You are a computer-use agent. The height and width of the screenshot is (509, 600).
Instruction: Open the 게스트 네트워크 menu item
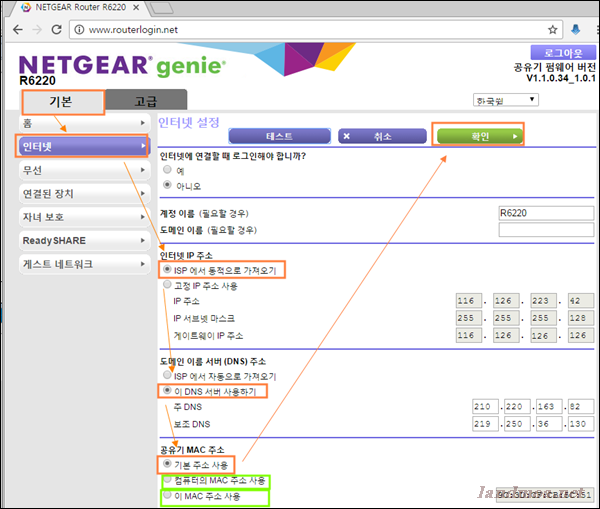(85, 264)
